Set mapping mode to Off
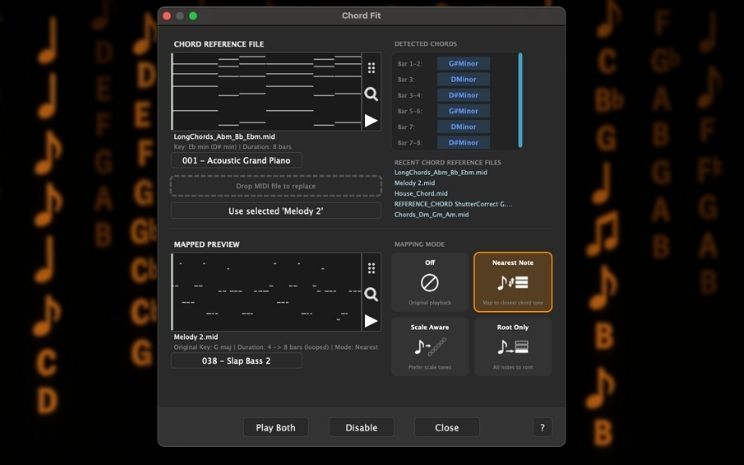This screenshot has height=465, width=744. (x=430, y=282)
